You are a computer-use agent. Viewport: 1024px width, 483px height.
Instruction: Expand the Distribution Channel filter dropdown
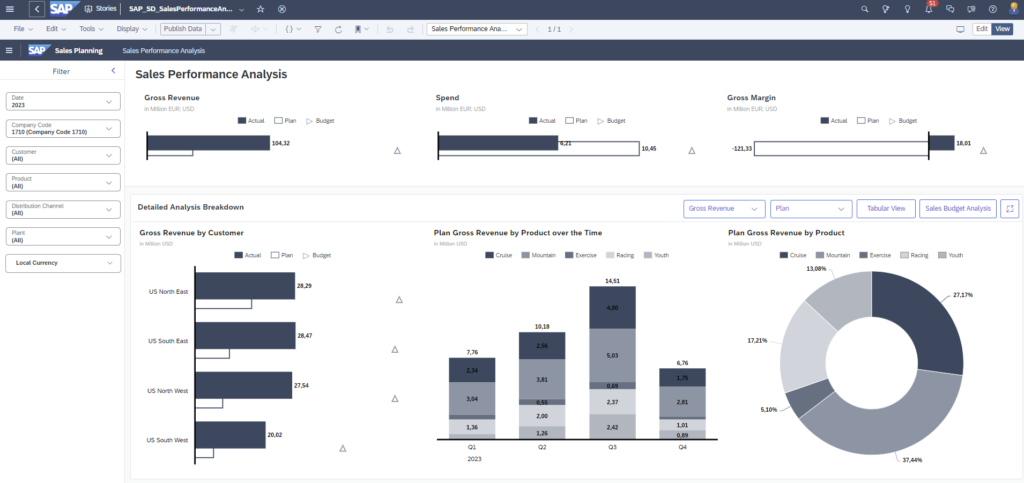point(63,209)
